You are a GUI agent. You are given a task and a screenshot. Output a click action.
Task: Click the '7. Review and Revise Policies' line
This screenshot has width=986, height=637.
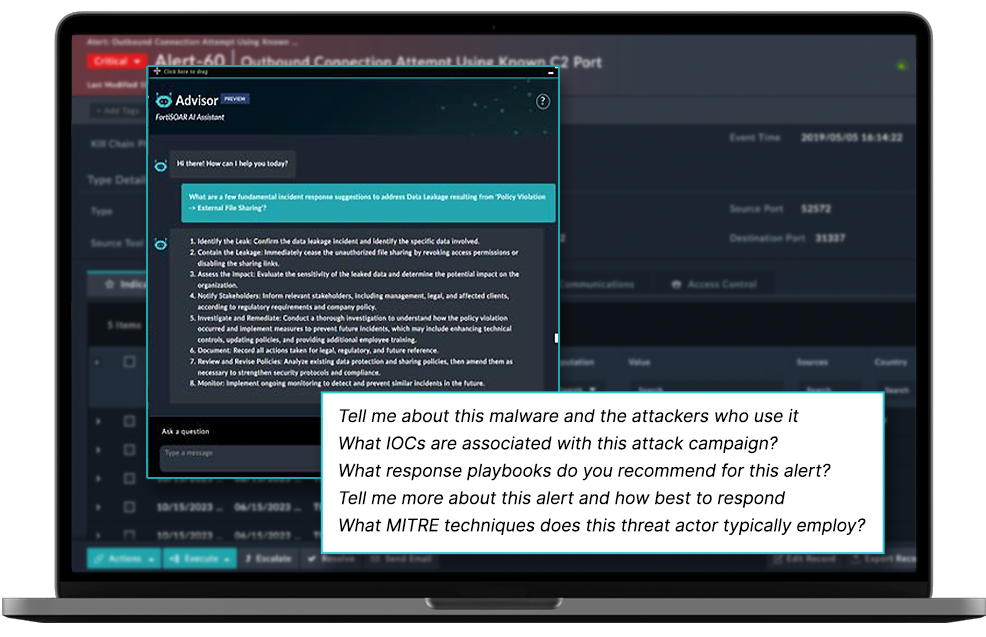pos(351,367)
